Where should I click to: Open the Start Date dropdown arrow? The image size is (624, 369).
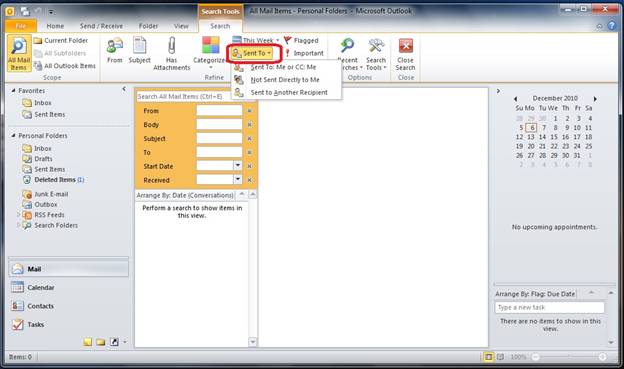(238, 166)
